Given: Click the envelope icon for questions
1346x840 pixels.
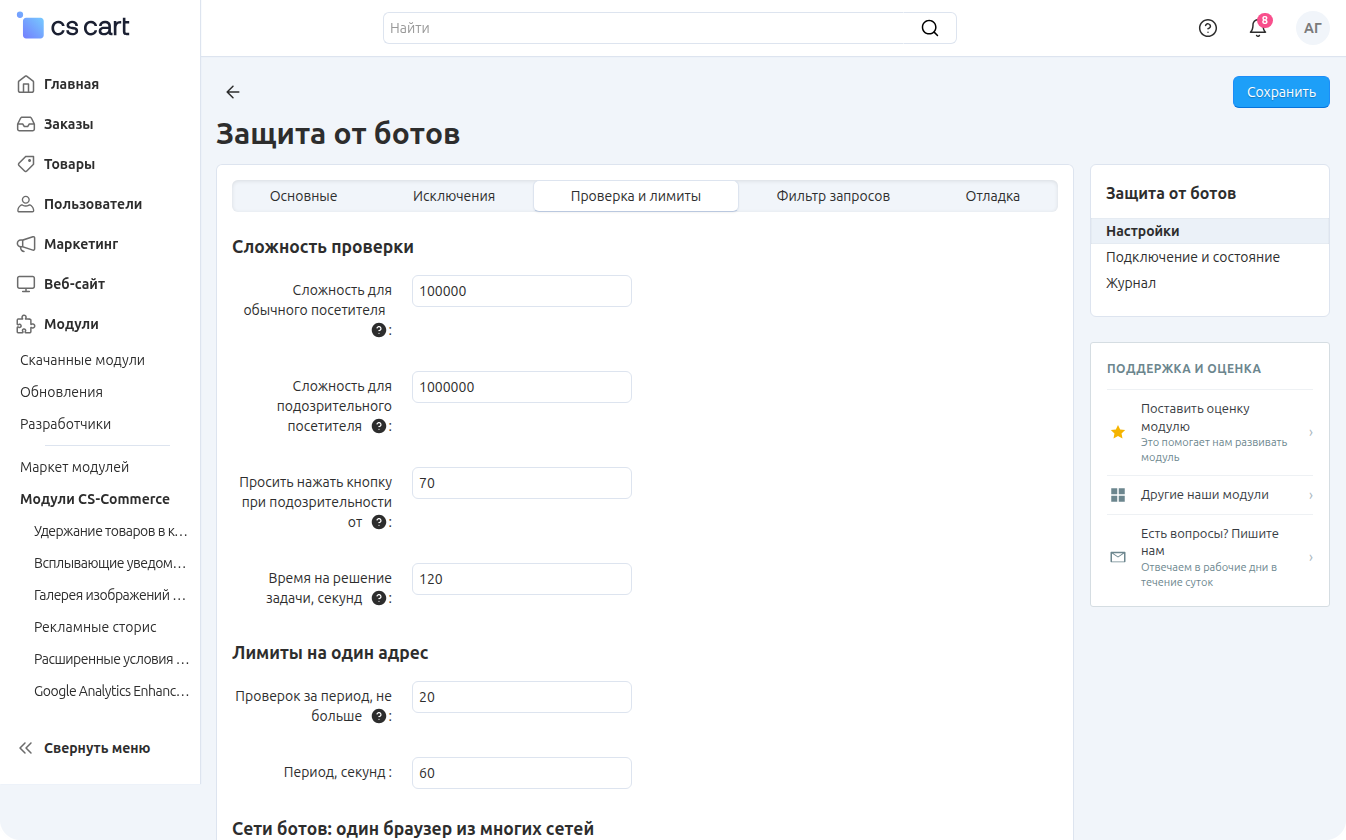Looking at the screenshot, I should tap(1118, 557).
